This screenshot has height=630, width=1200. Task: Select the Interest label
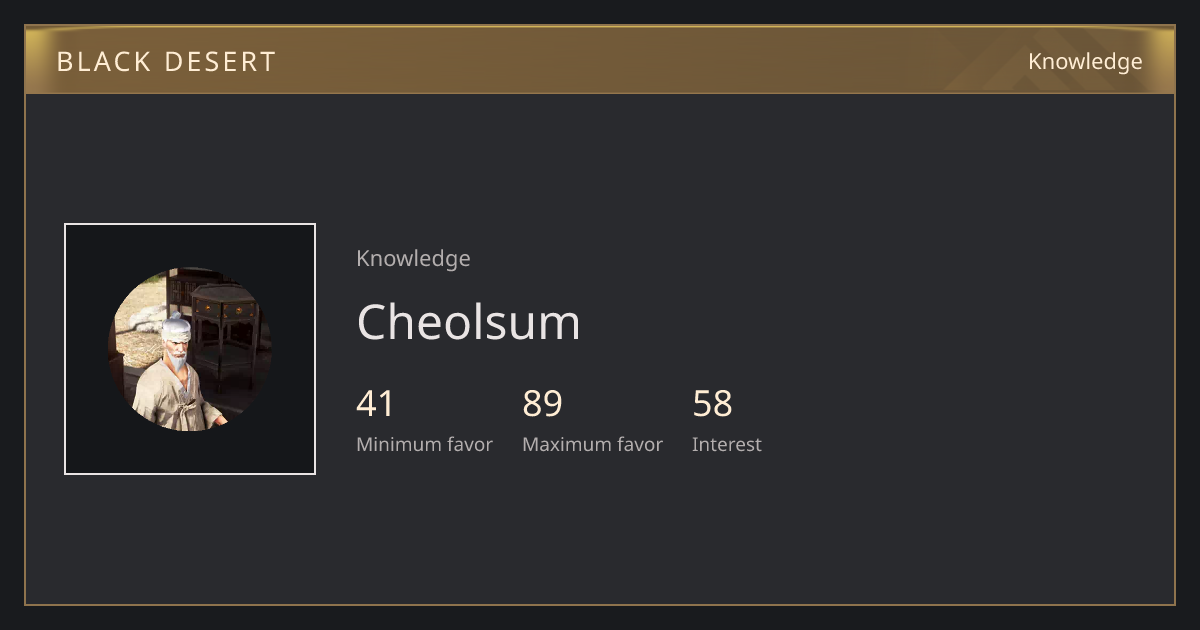pos(726,445)
